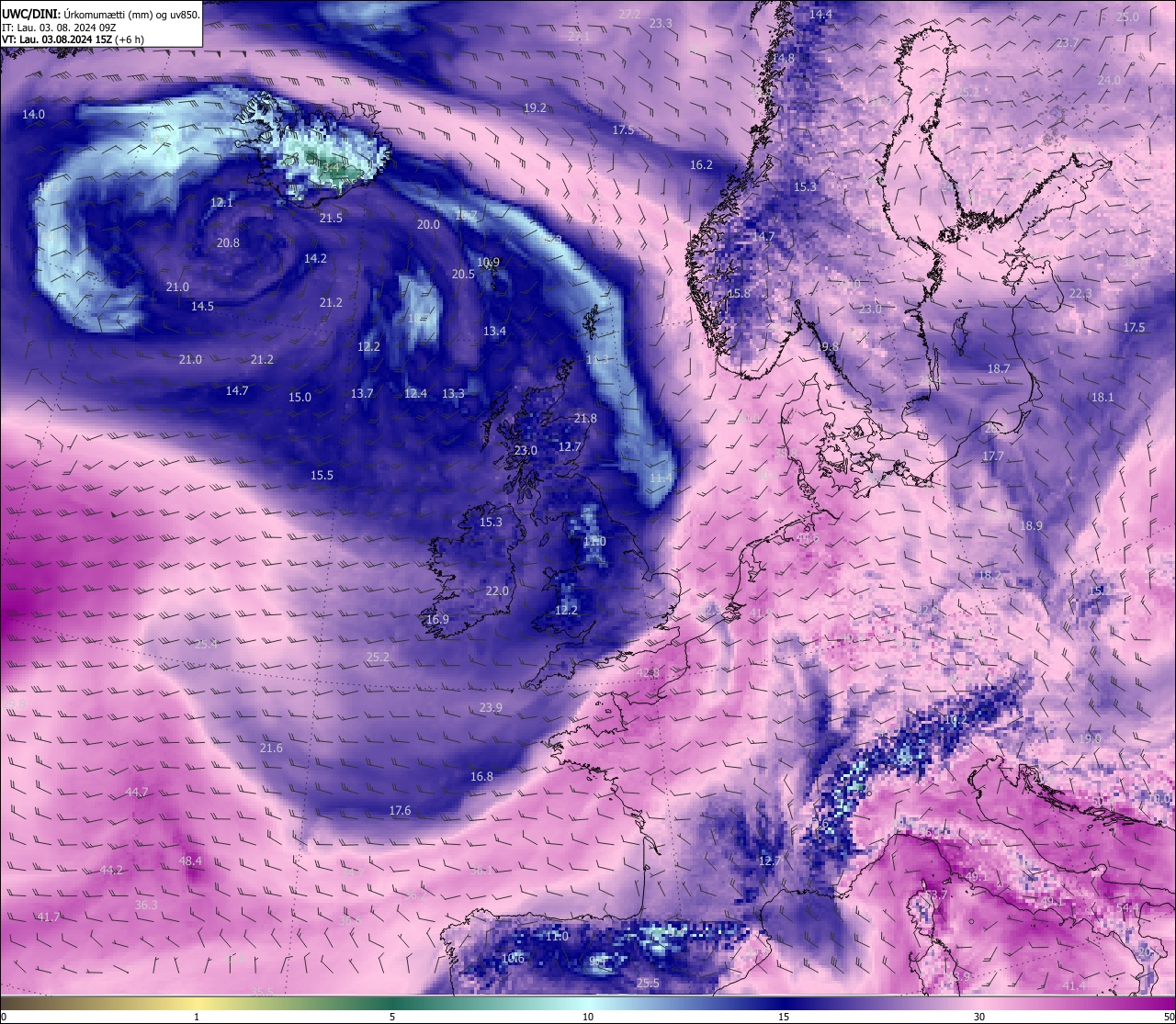
Task: Click the 5 tick on the color scale
Action: coord(392,1017)
